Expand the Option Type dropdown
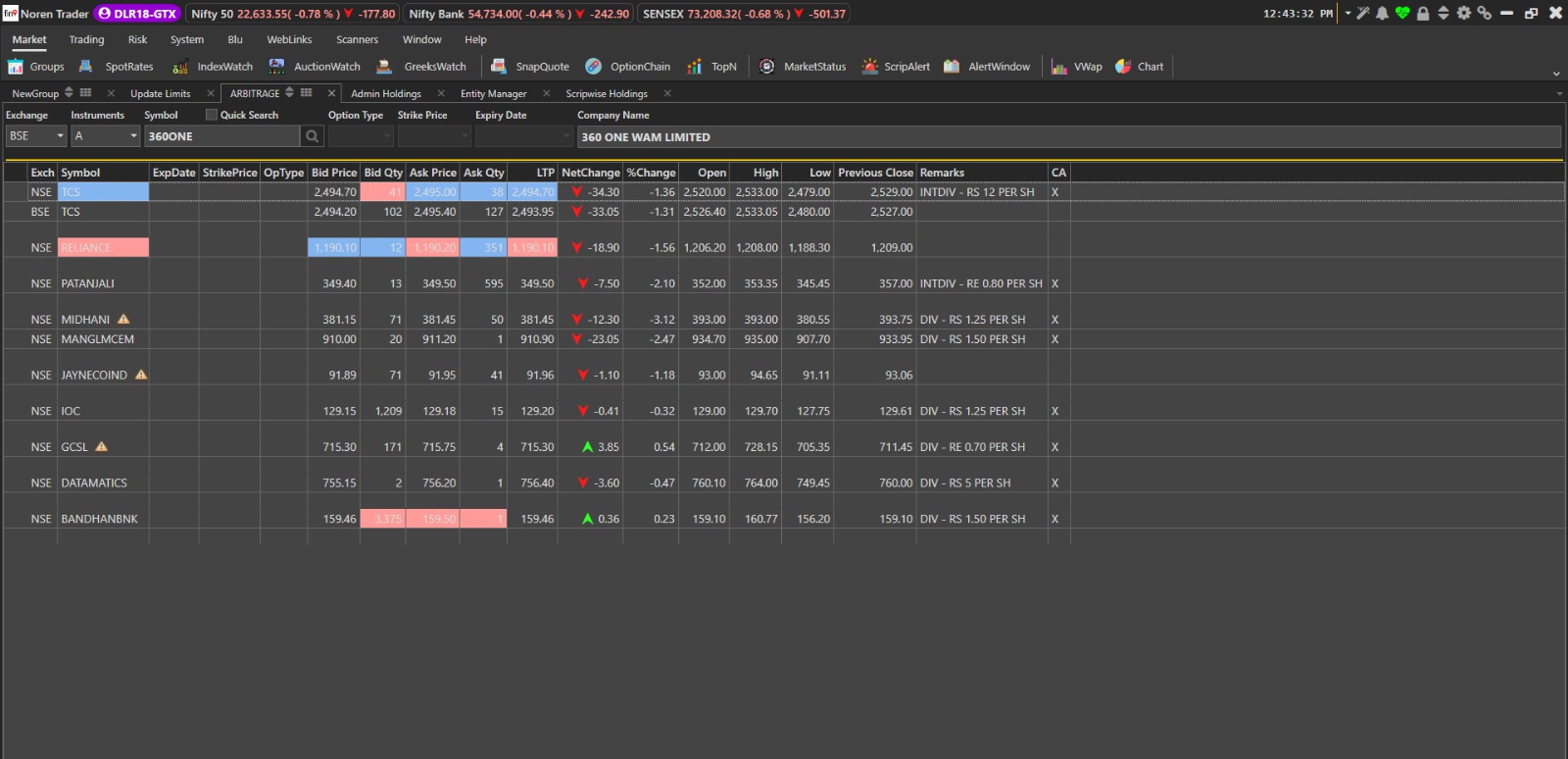 click(360, 136)
